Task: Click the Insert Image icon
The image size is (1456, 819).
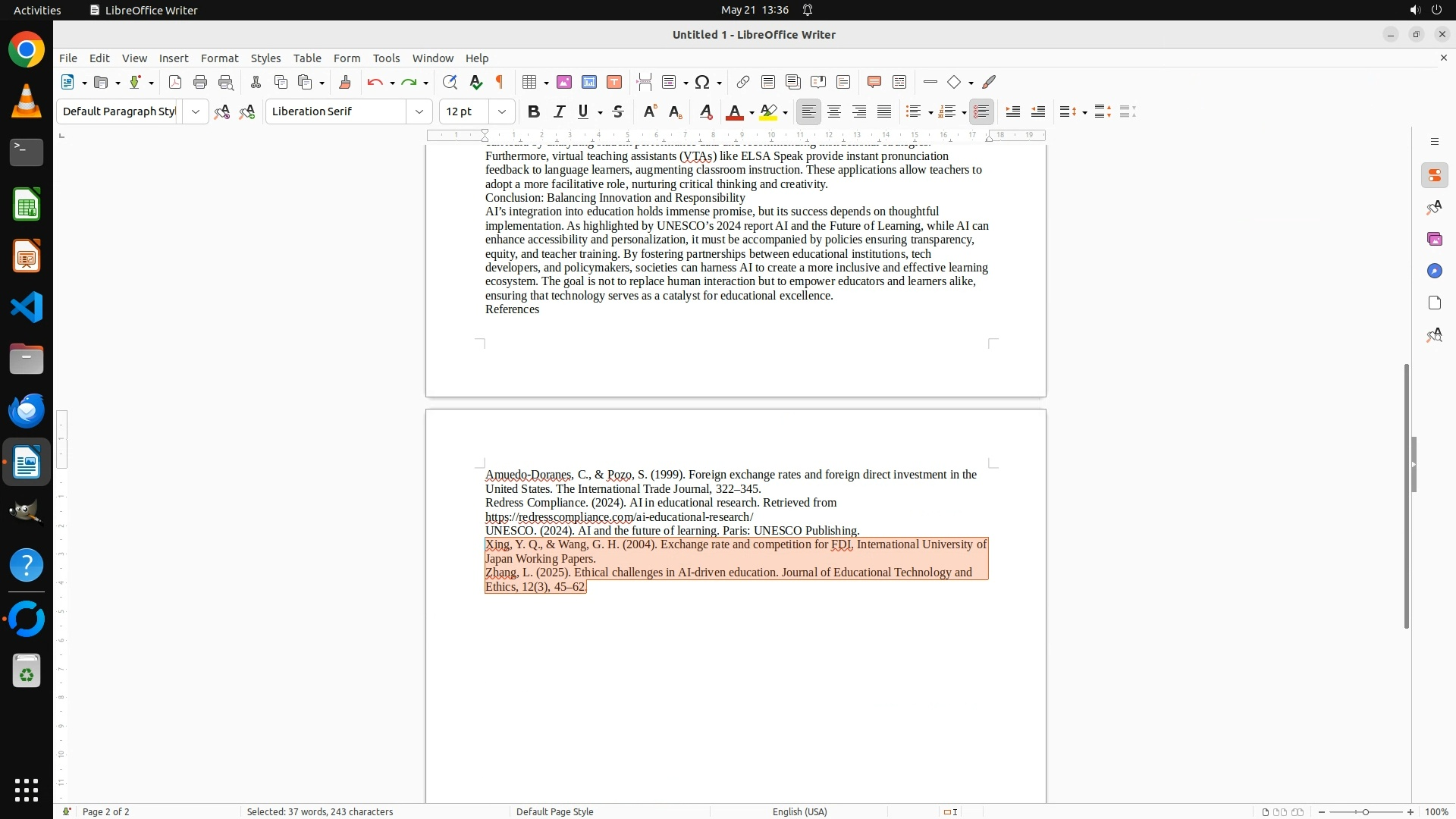Action: coord(564,82)
